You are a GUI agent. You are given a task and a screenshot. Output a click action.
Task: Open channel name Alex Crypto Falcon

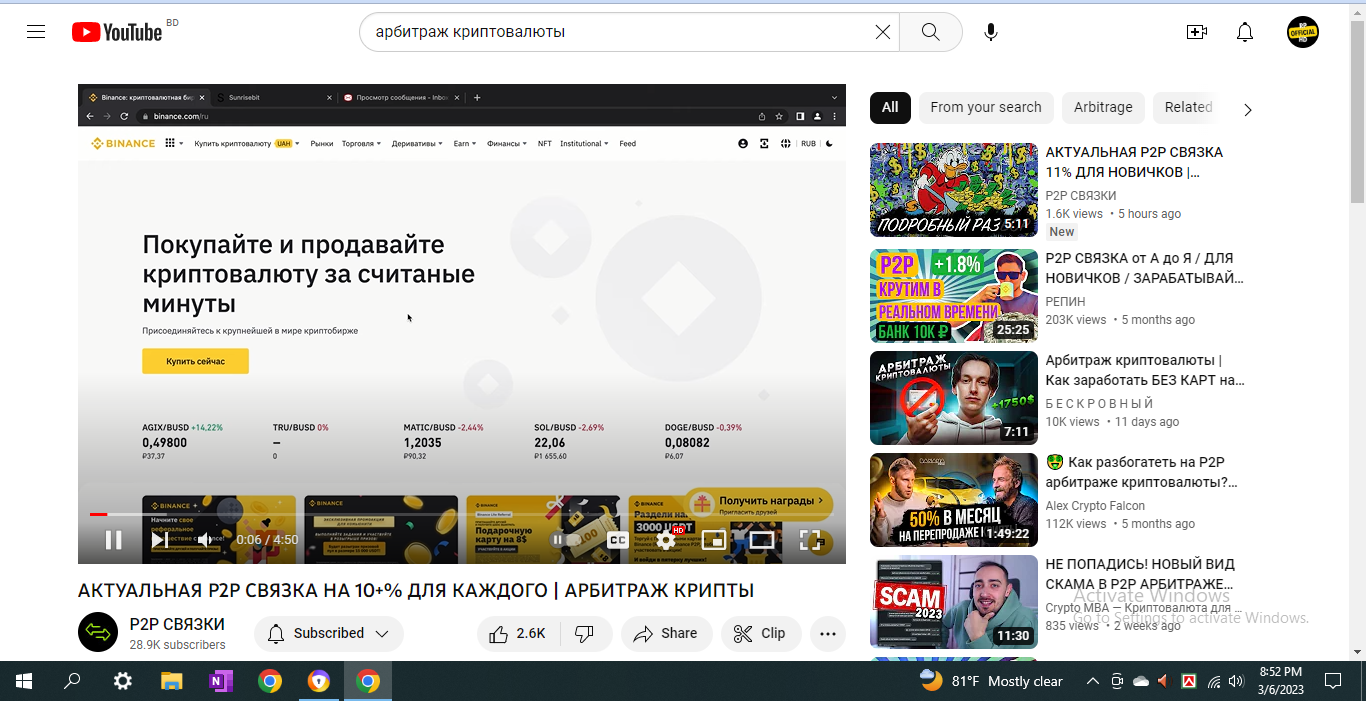(x=1096, y=505)
